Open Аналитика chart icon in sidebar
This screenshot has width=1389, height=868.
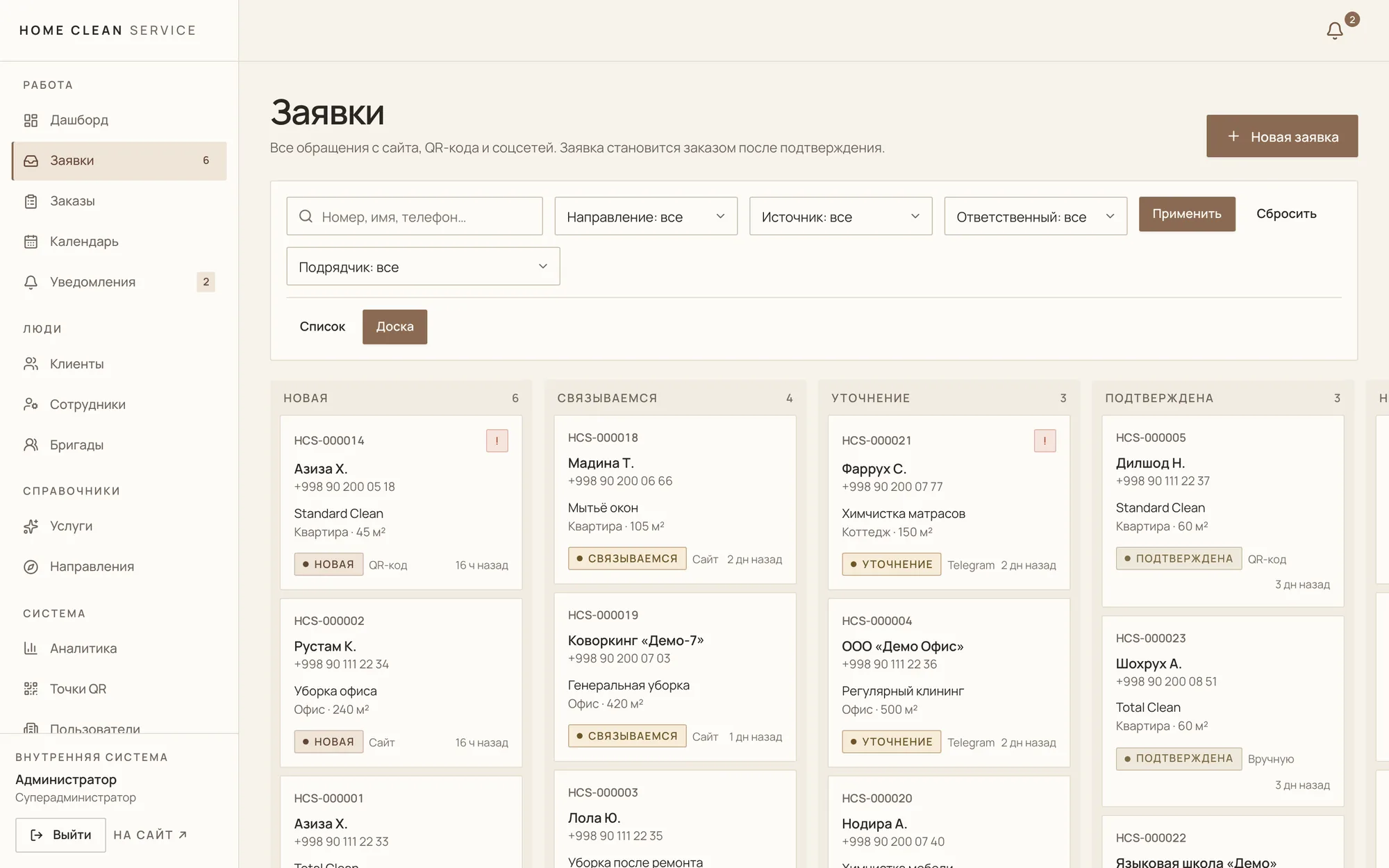(x=31, y=649)
